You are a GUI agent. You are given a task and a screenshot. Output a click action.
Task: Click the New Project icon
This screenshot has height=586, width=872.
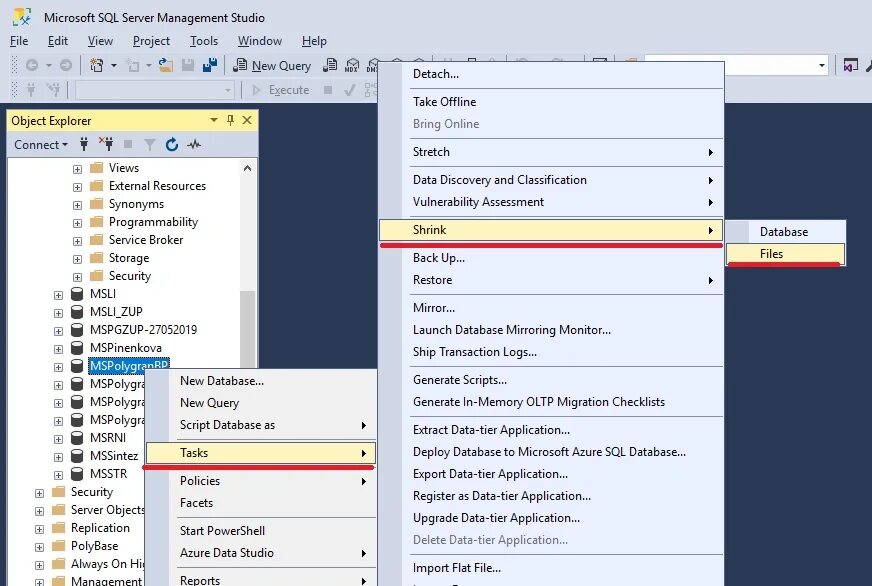[x=97, y=66]
